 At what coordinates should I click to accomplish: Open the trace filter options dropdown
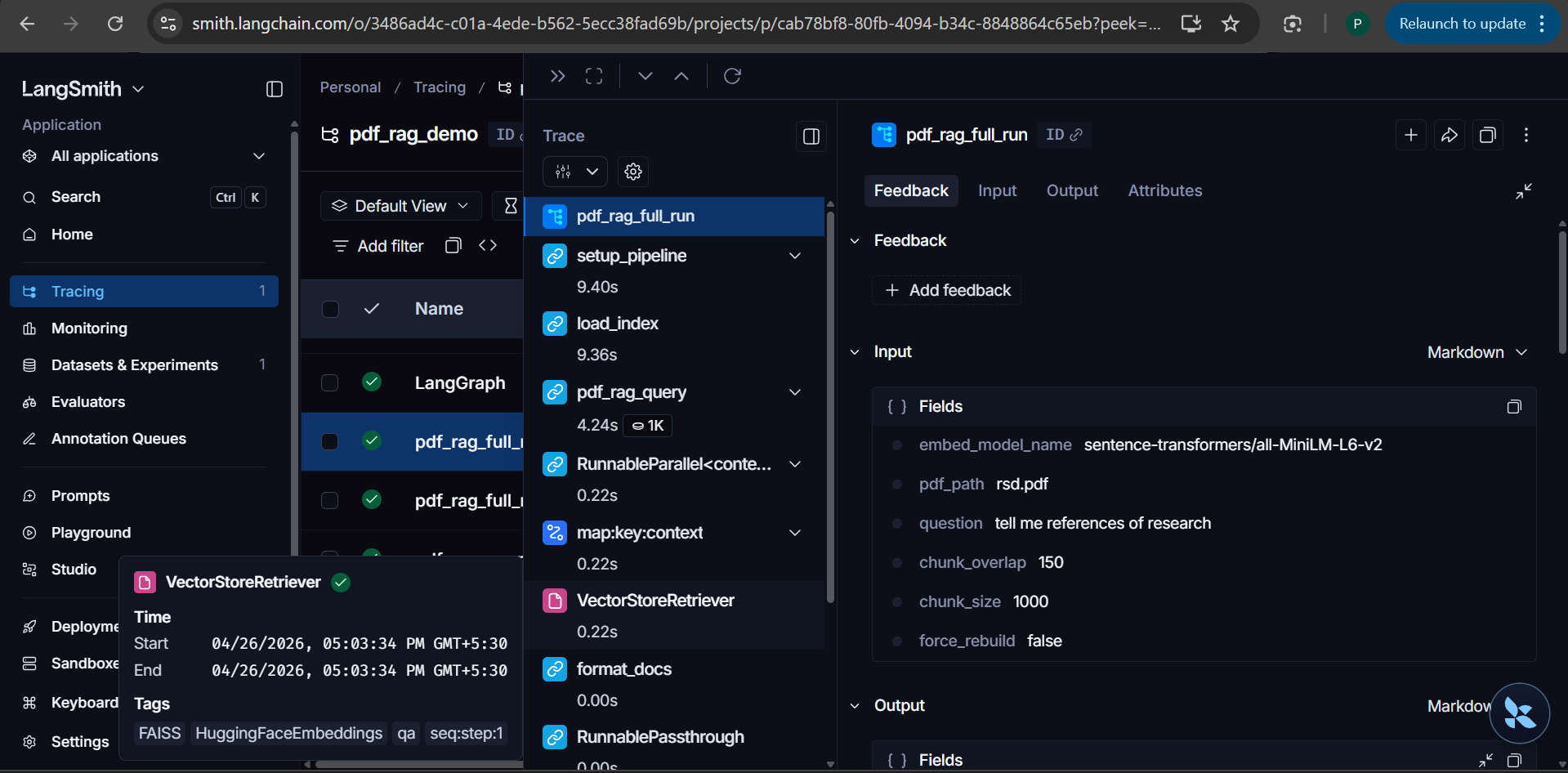574,172
